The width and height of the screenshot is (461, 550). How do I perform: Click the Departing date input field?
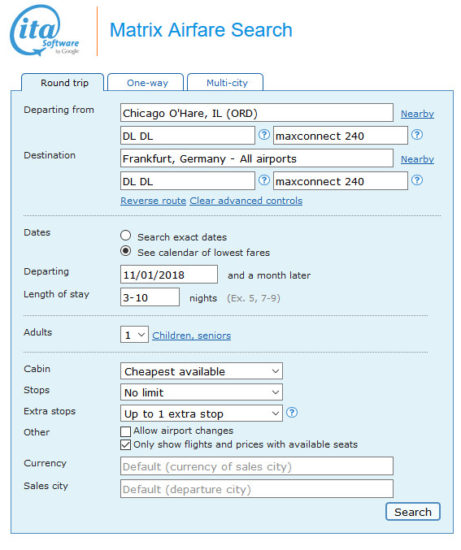169,275
